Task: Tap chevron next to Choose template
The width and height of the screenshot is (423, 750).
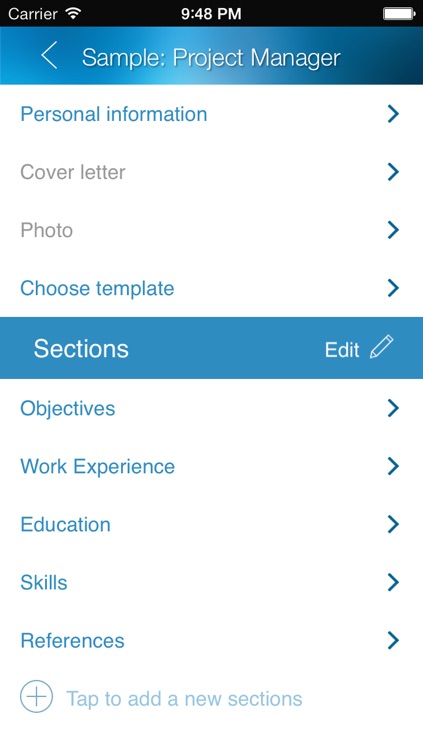Action: point(393,288)
